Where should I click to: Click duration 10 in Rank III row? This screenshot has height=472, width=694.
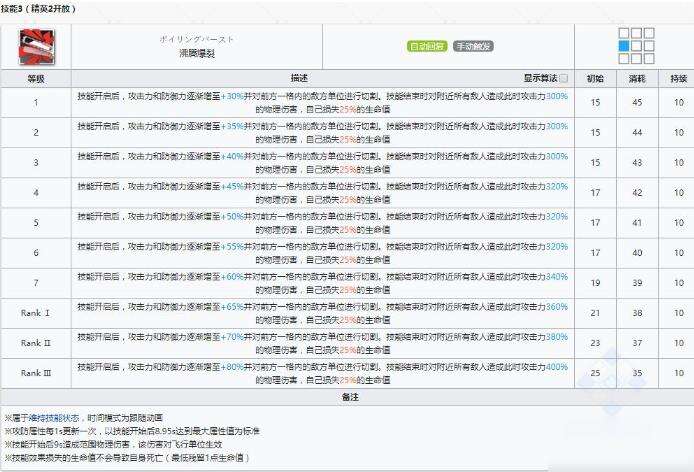pyautogui.click(x=679, y=373)
